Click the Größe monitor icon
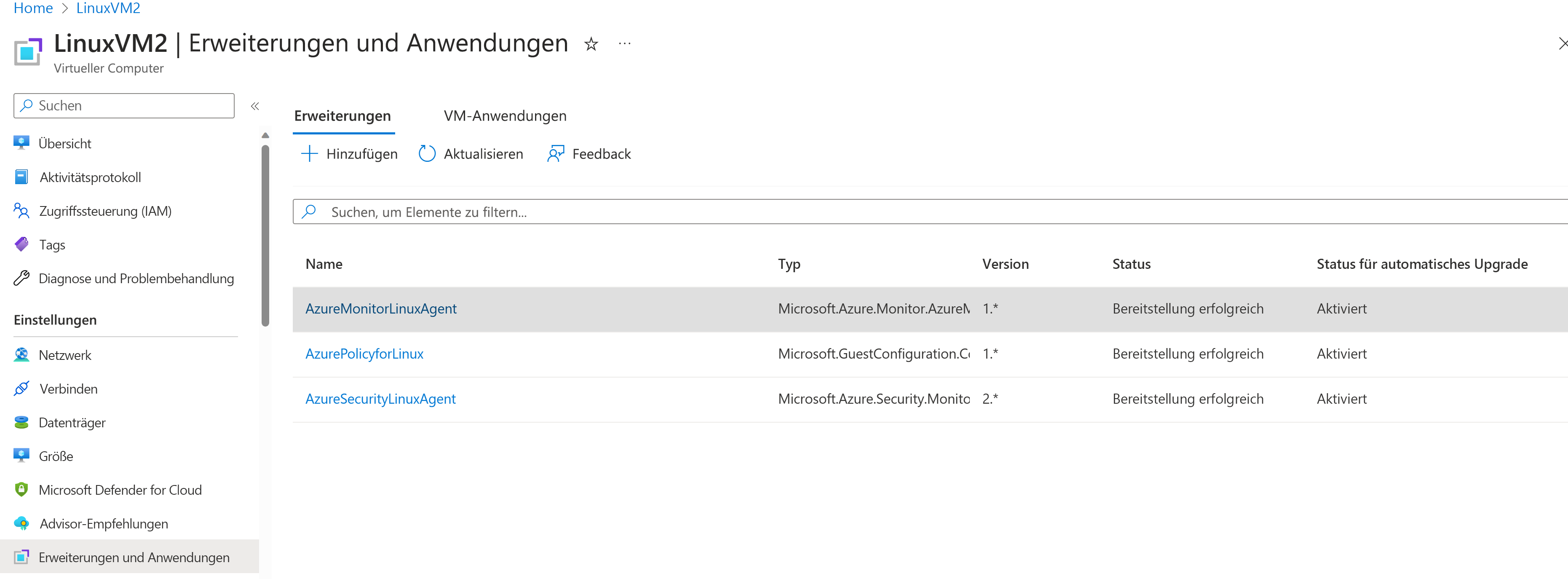This screenshot has height=579, width=1568. tap(21, 456)
